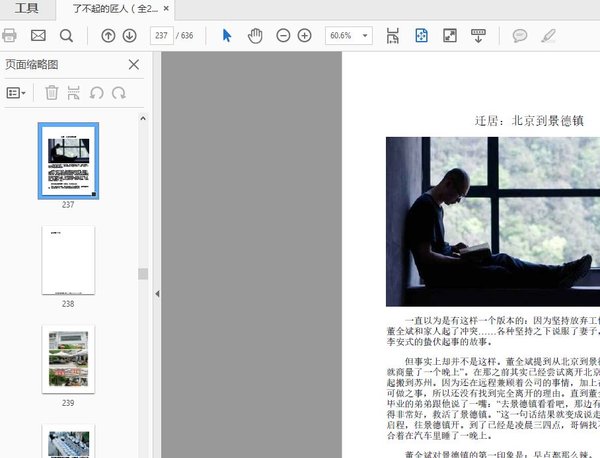The height and width of the screenshot is (458, 600).
Task: Click the print icon
Action: pyautogui.click(x=9, y=36)
